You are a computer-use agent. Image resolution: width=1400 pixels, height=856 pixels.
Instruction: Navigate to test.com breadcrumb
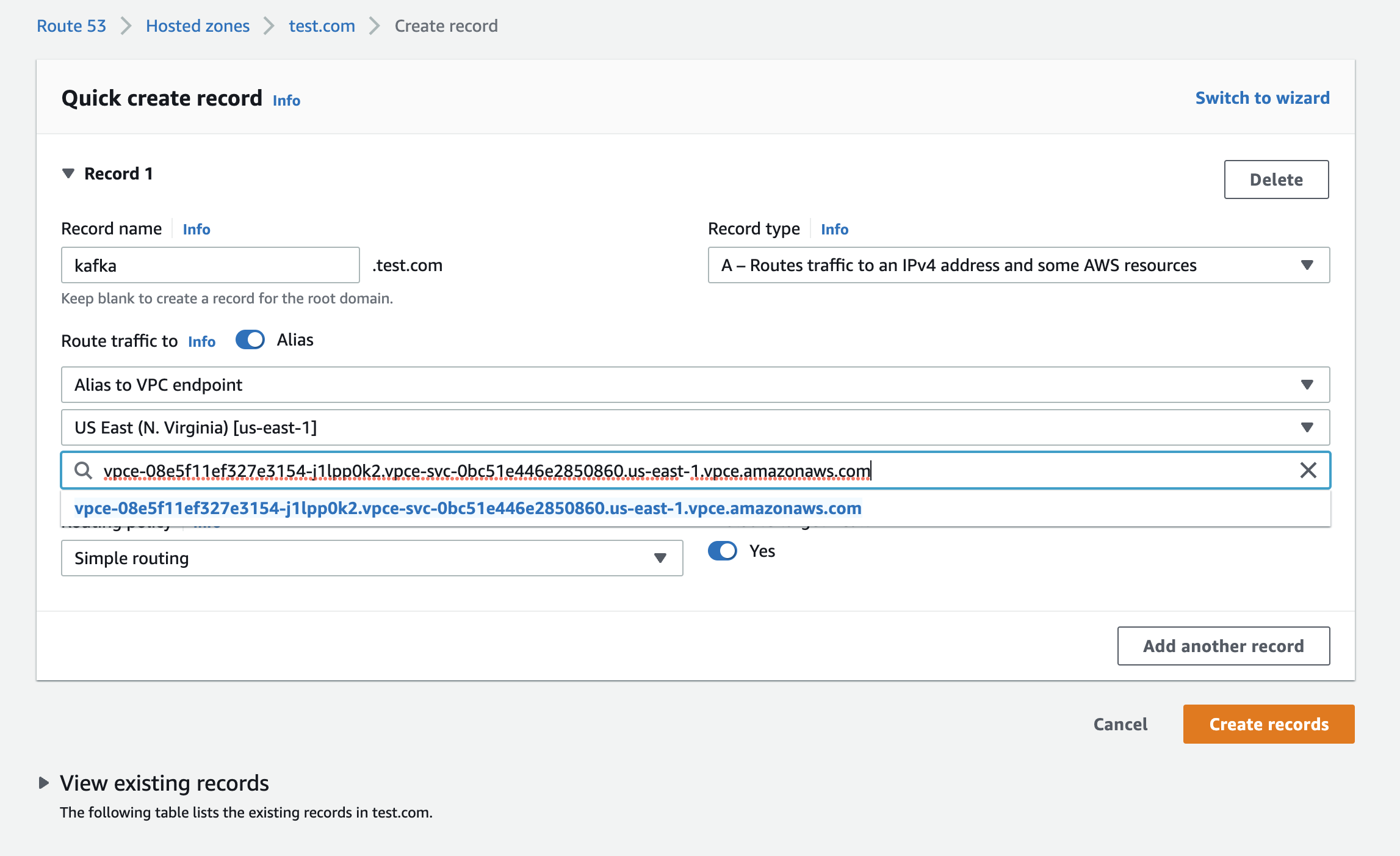(322, 26)
